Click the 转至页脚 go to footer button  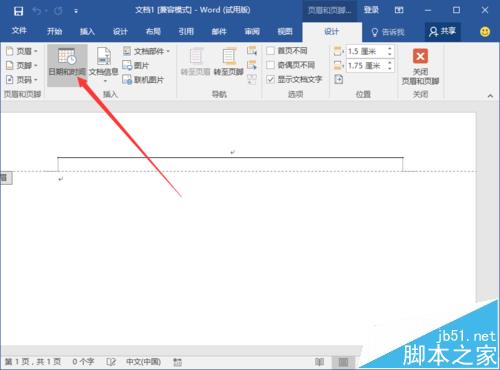(x=228, y=62)
